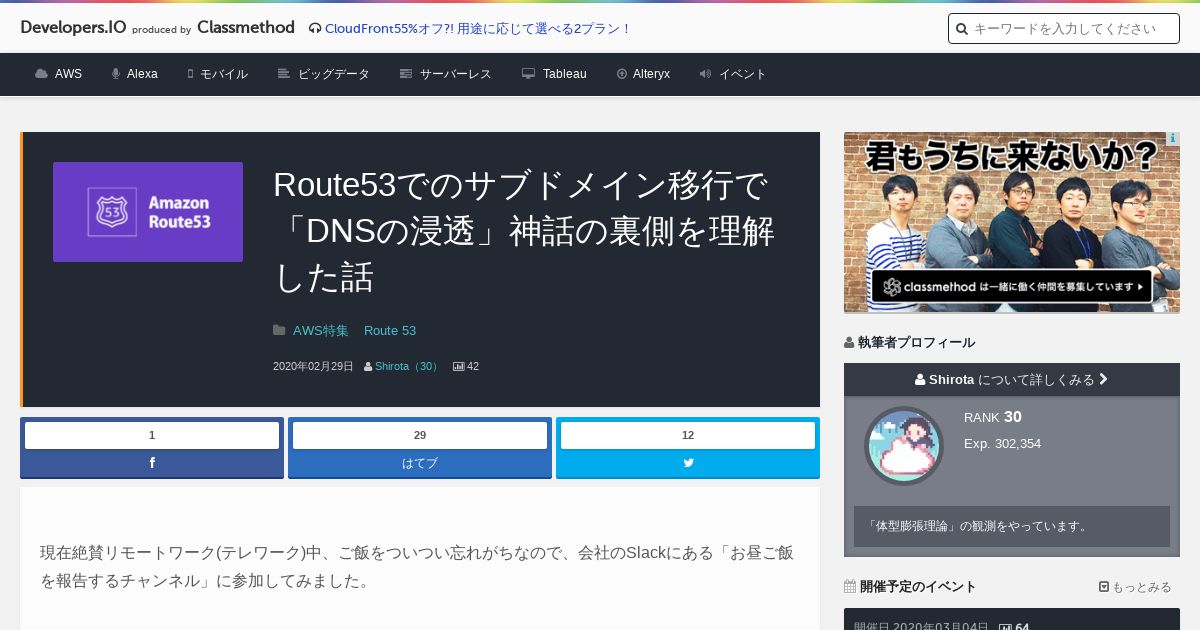Share the article on Facebook

(x=152, y=463)
